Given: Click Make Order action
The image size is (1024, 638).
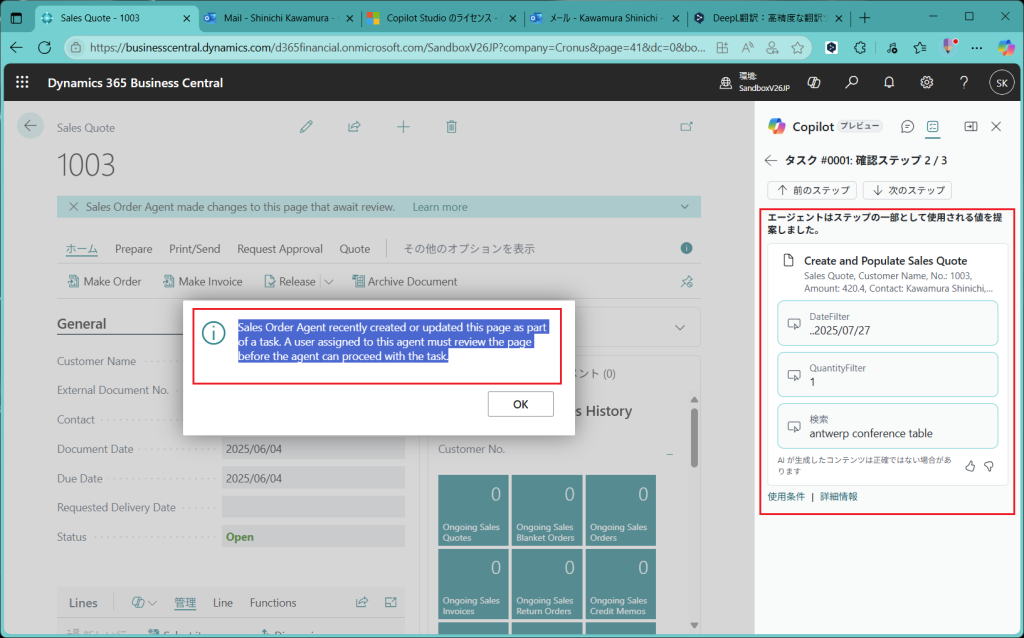Looking at the screenshot, I should click(x=104, y=281).
